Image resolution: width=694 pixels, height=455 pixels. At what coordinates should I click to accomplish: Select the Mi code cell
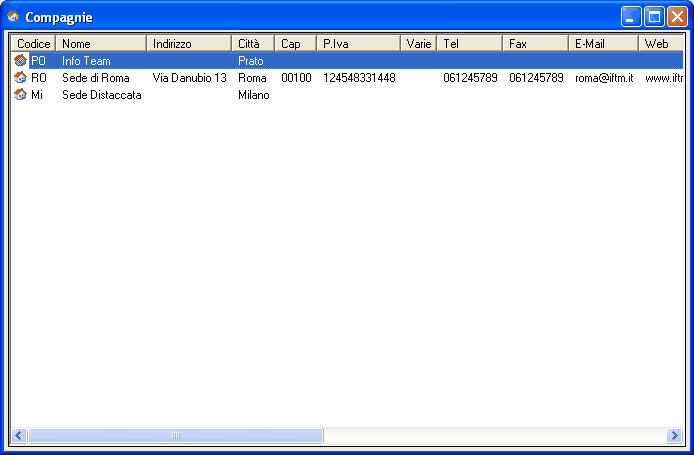[x=37, y=95]
